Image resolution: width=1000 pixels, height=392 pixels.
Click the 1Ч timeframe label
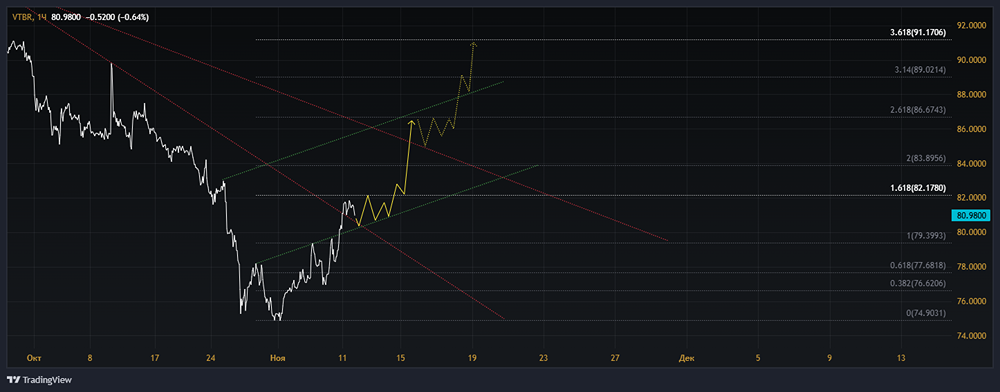point(41,17)
